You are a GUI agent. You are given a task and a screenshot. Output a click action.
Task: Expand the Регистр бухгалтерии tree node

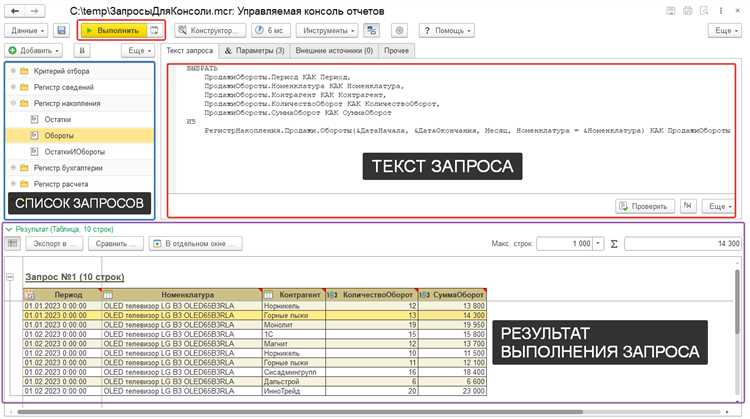pyautogui.click(x=13, y=168)
